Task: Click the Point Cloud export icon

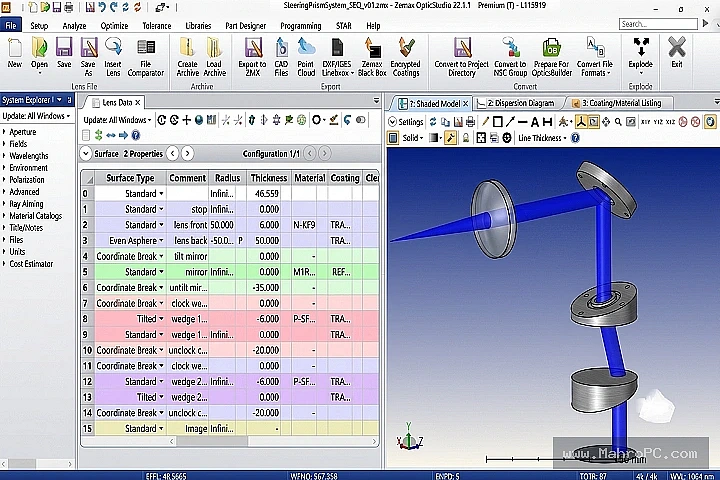Action: tap(306, 57)
